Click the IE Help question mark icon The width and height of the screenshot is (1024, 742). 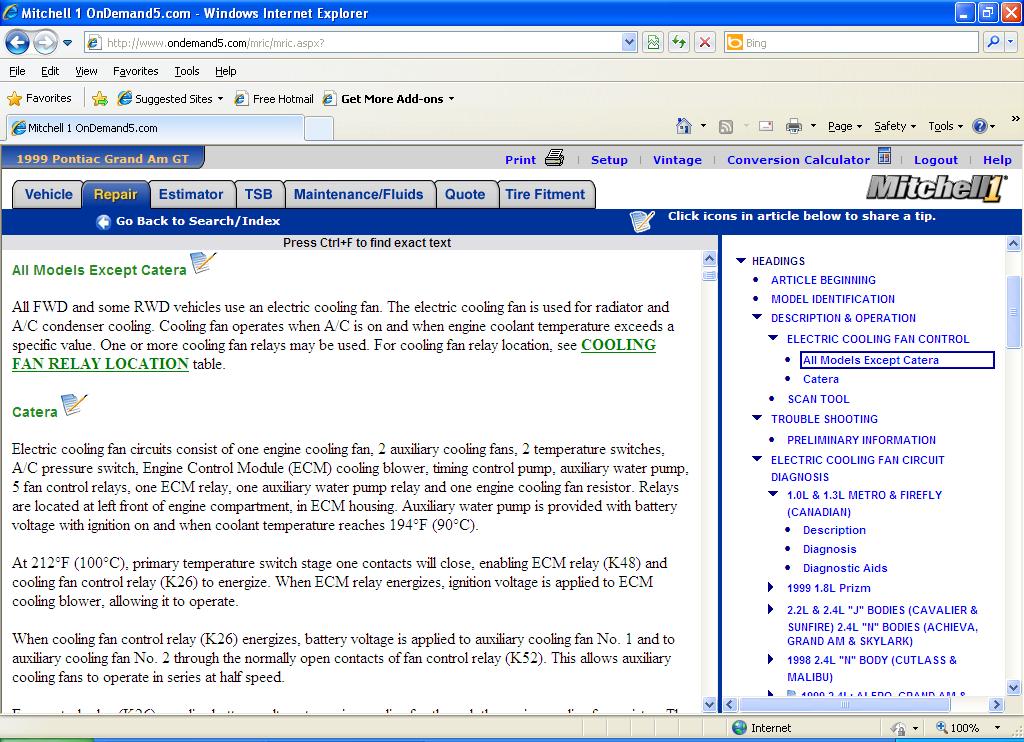coord(980,126)
